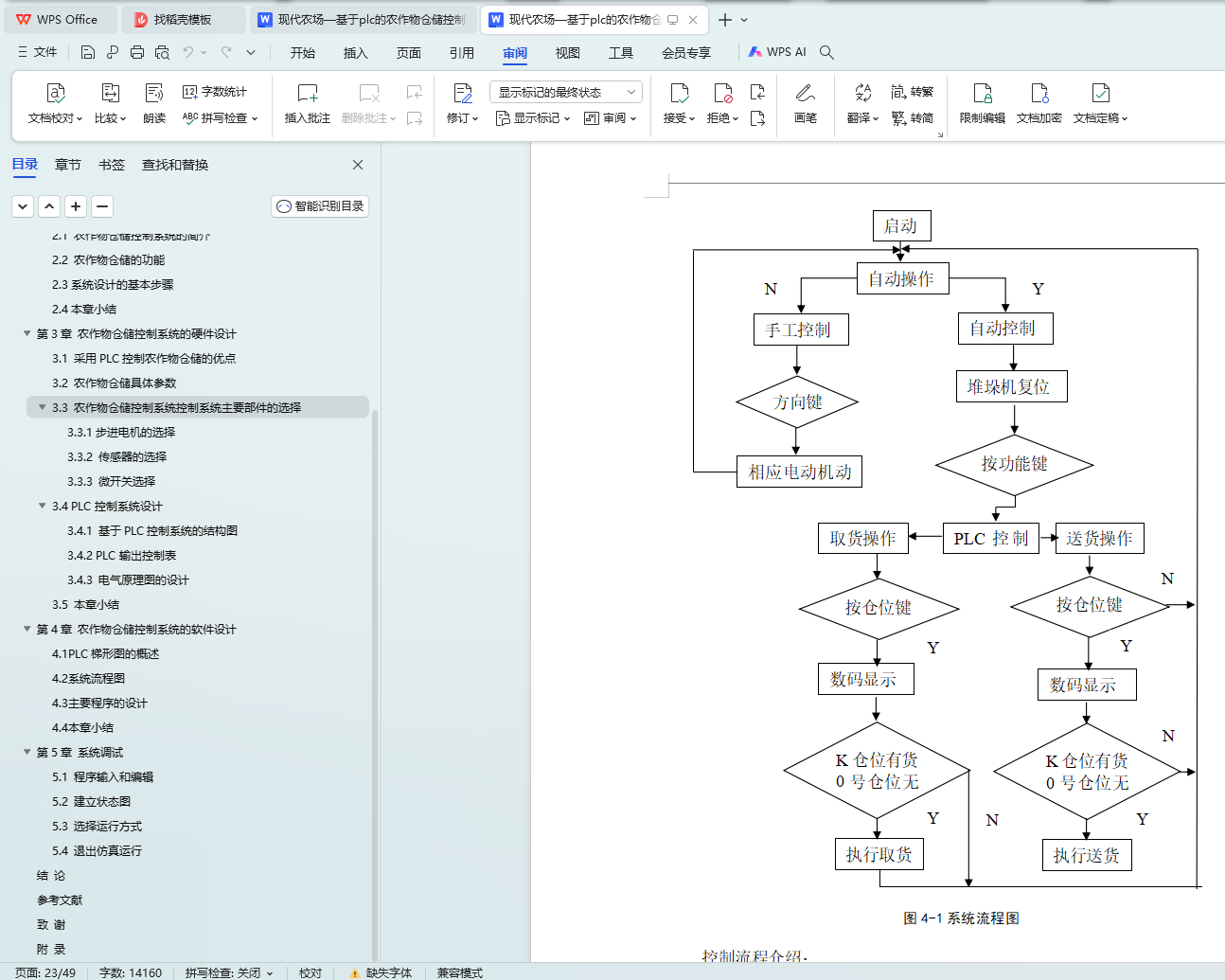This screenshot has width=1225, height=980.
Task: Go to next revision icon
Action: click(757, 118)
